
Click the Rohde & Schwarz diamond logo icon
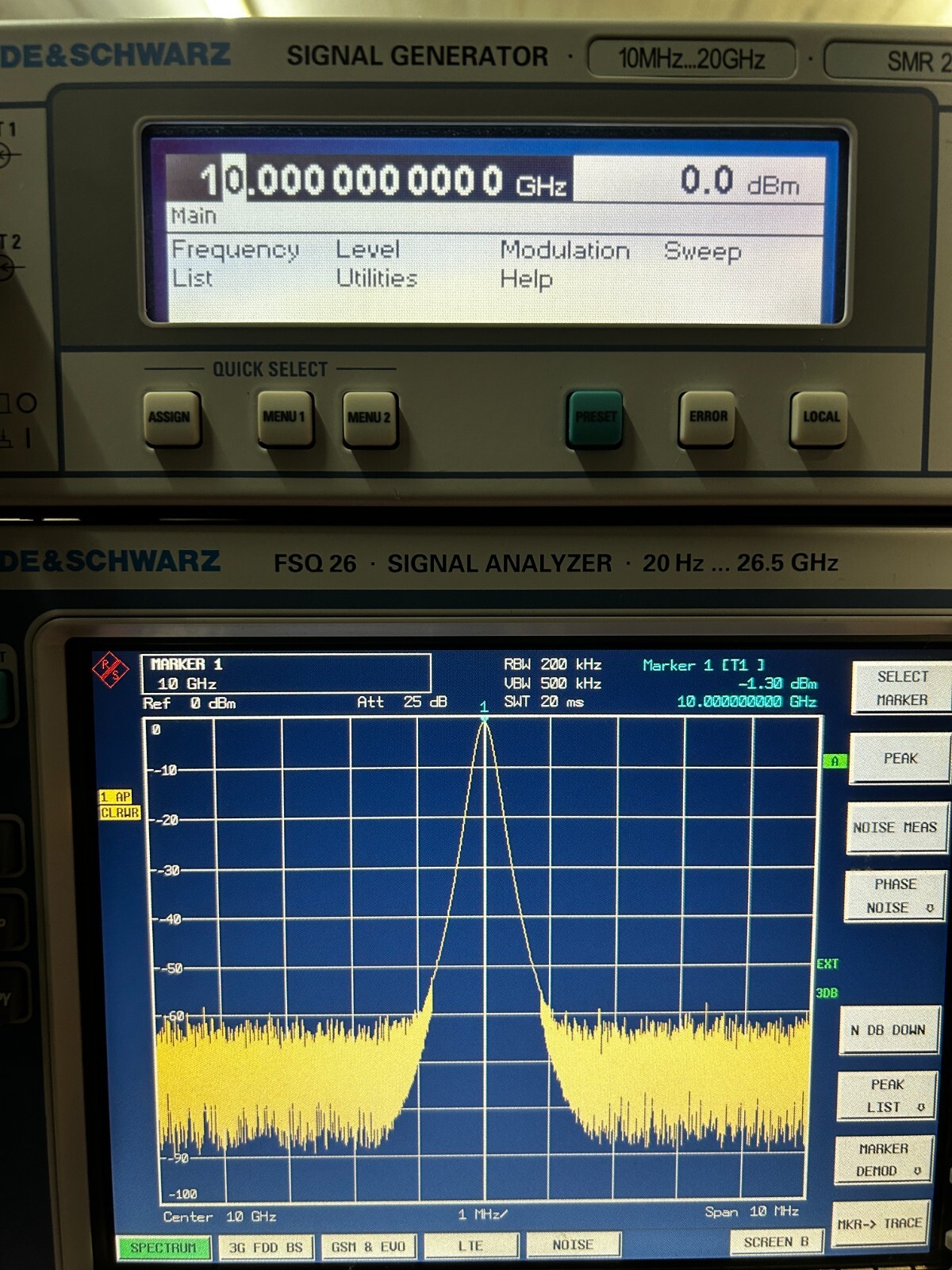[110, 670]
